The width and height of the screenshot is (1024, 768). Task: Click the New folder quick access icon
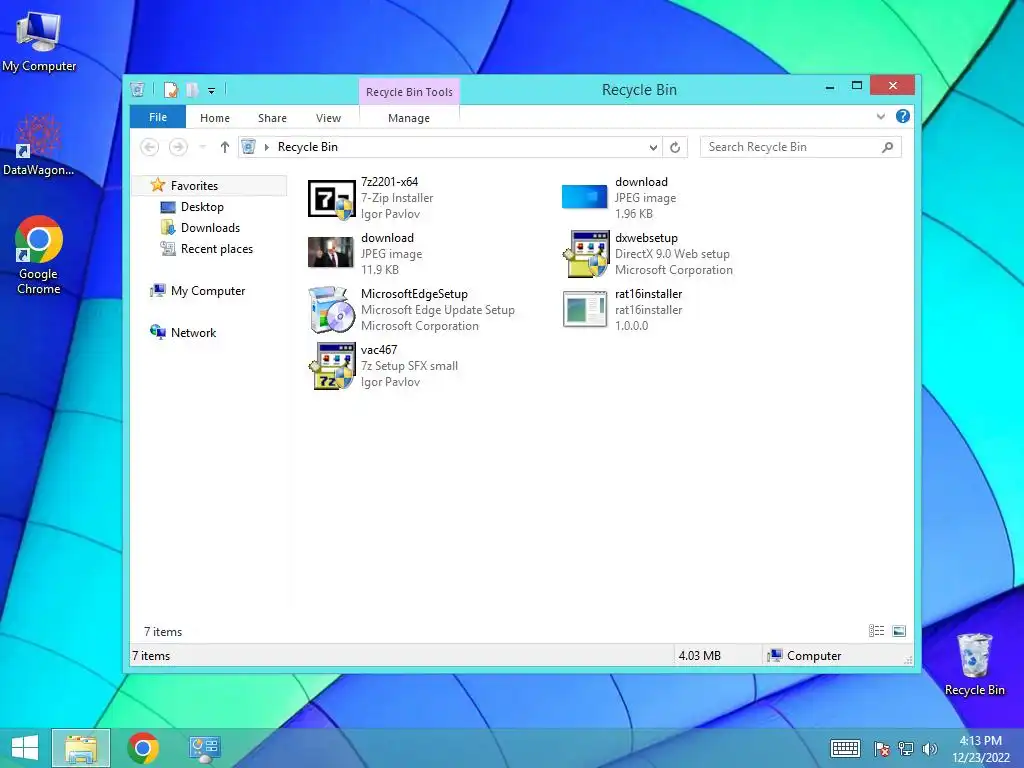click(193, 89)
